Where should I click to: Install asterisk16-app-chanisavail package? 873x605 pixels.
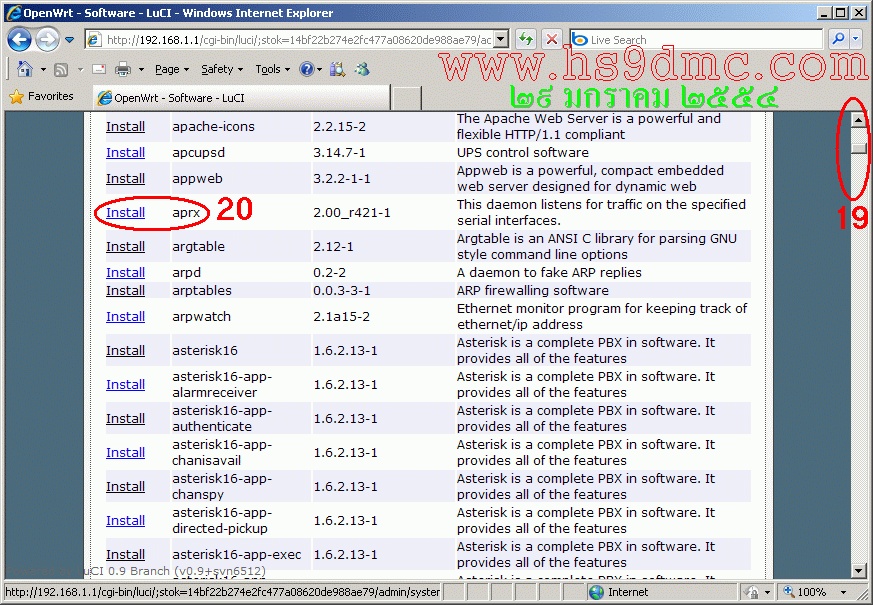click(125, 452)
